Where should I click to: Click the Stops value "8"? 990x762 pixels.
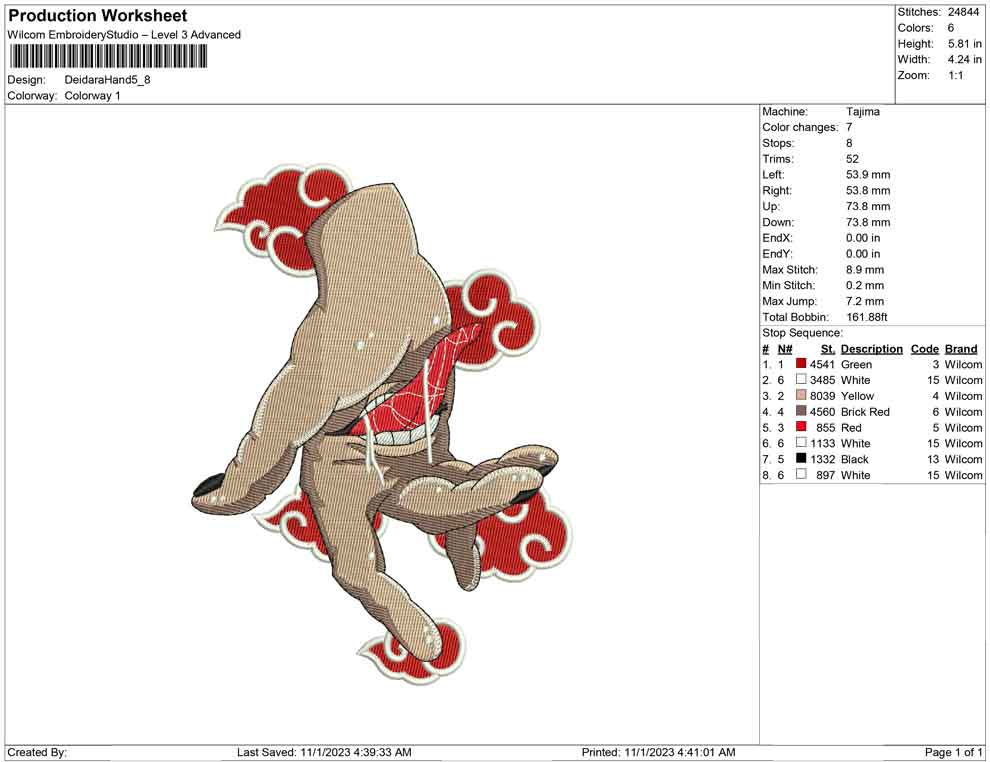[x=849, y=143]
